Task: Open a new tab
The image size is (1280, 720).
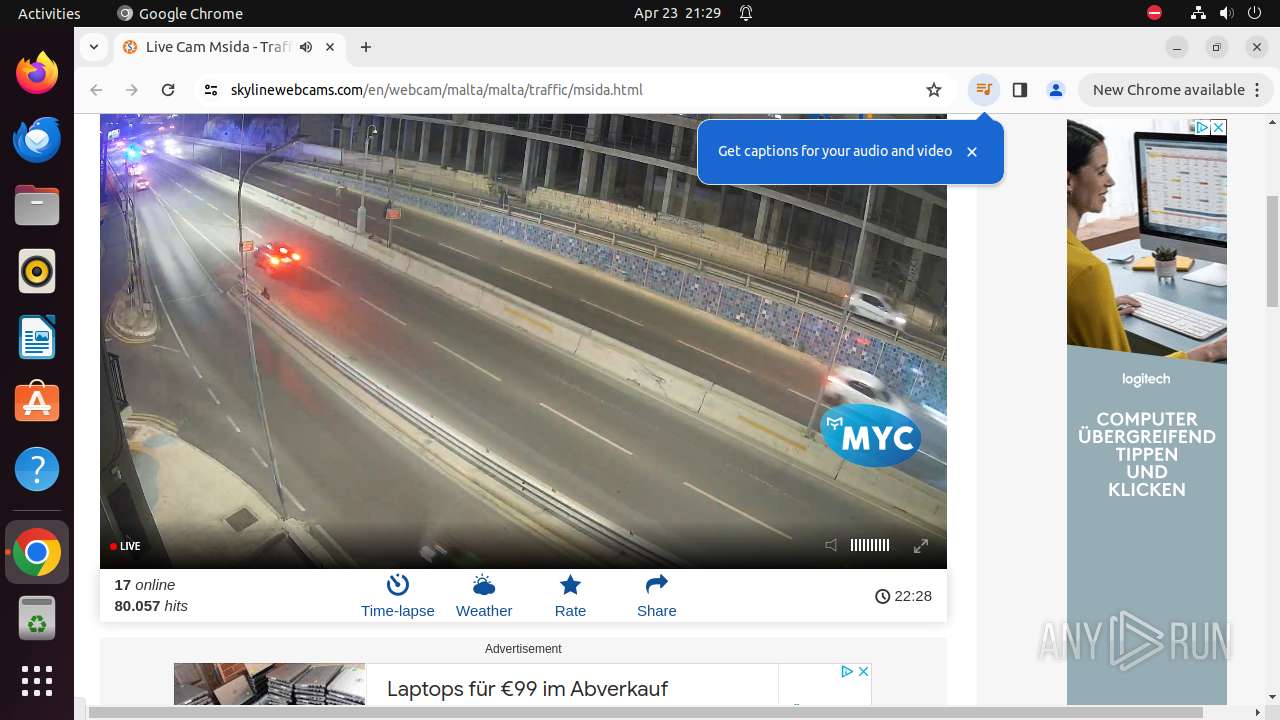Action: click(x=366, y=47)
